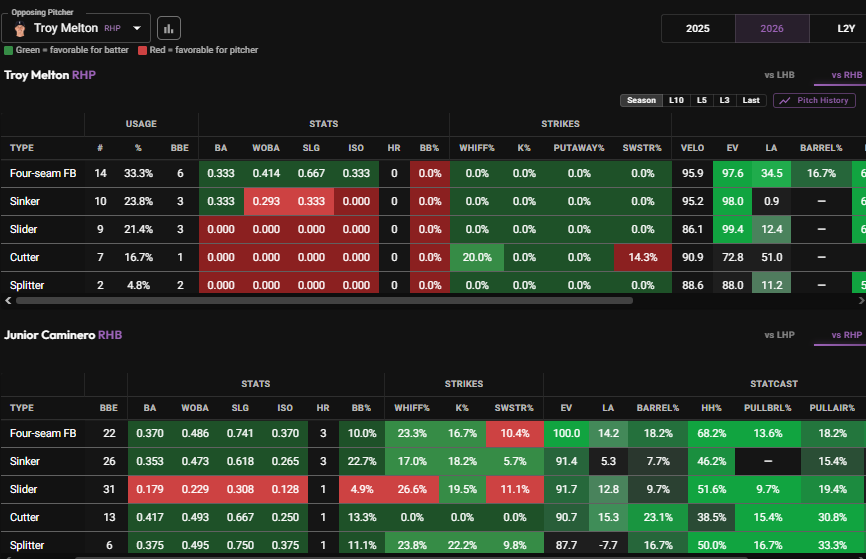The width and height of the screenshot is (866, 559).
Task: Click the 0.741 SLG cell for Caminero
Action: 240,434
